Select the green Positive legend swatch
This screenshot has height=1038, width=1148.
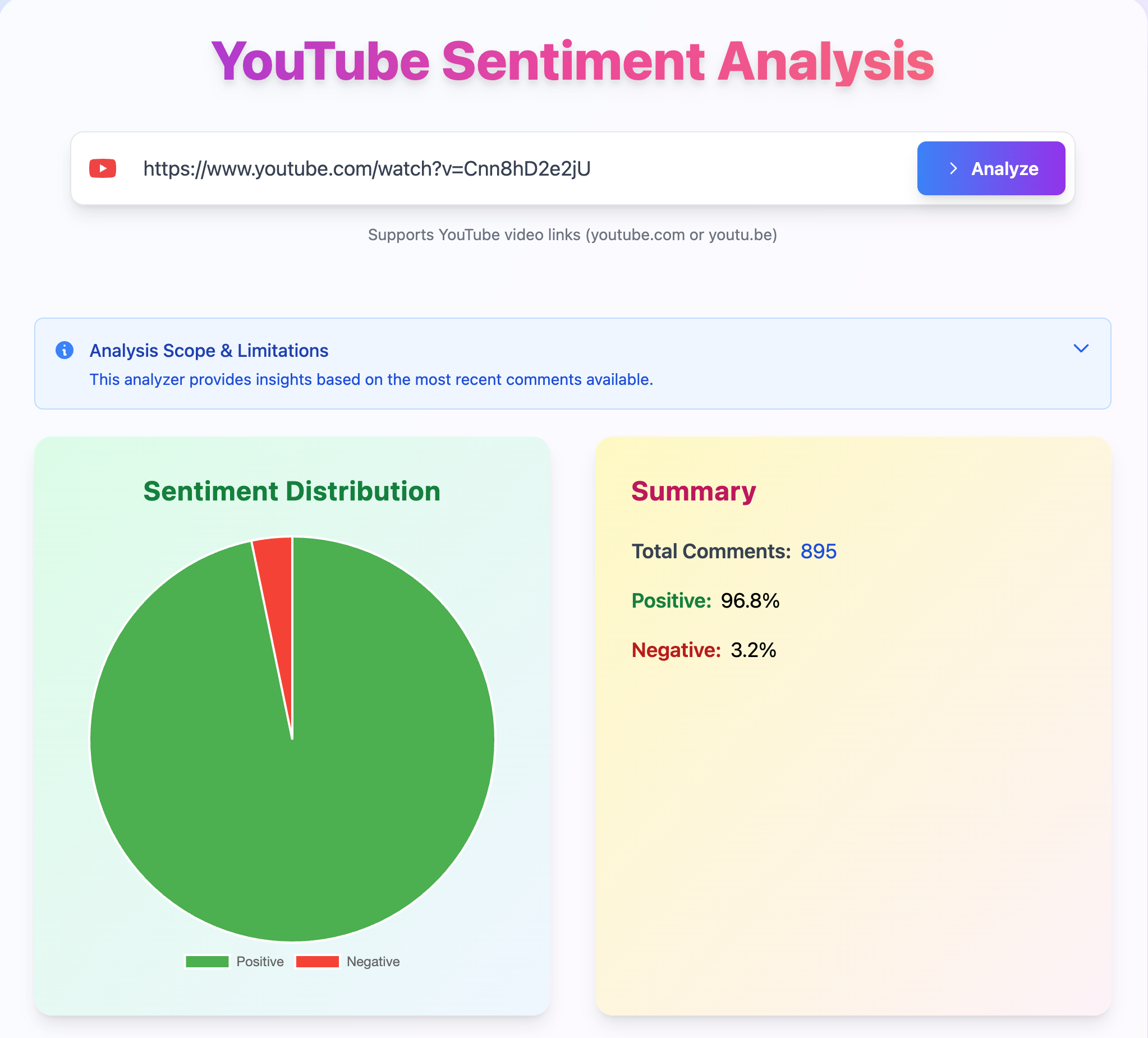click(206, 962)
